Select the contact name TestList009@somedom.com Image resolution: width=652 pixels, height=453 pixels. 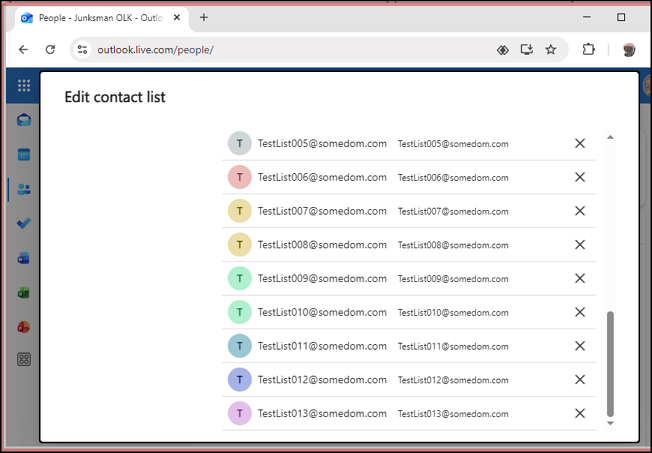tap(322, 278)
